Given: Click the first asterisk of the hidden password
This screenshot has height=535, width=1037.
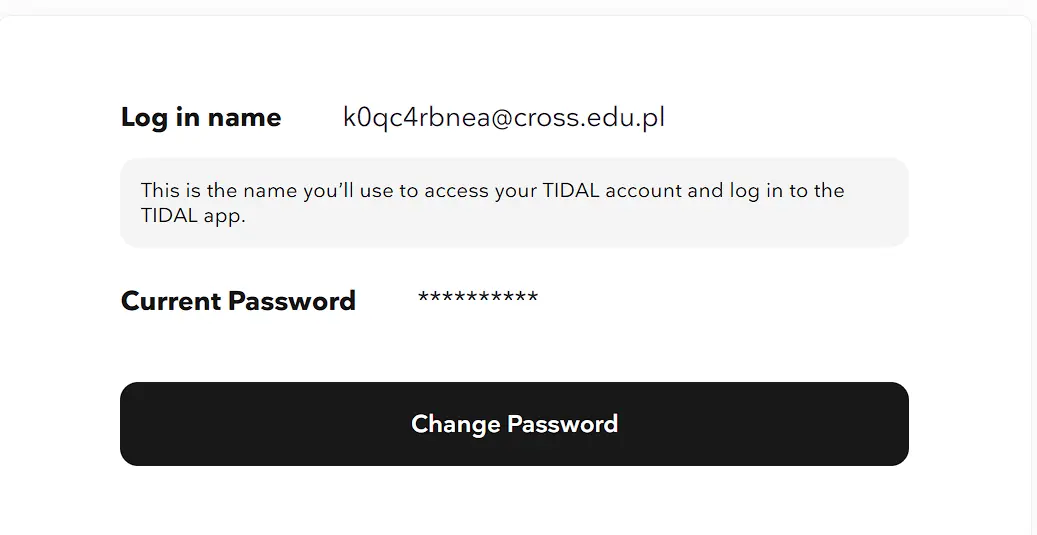Looking at the screenshot, I should [424, 298].
